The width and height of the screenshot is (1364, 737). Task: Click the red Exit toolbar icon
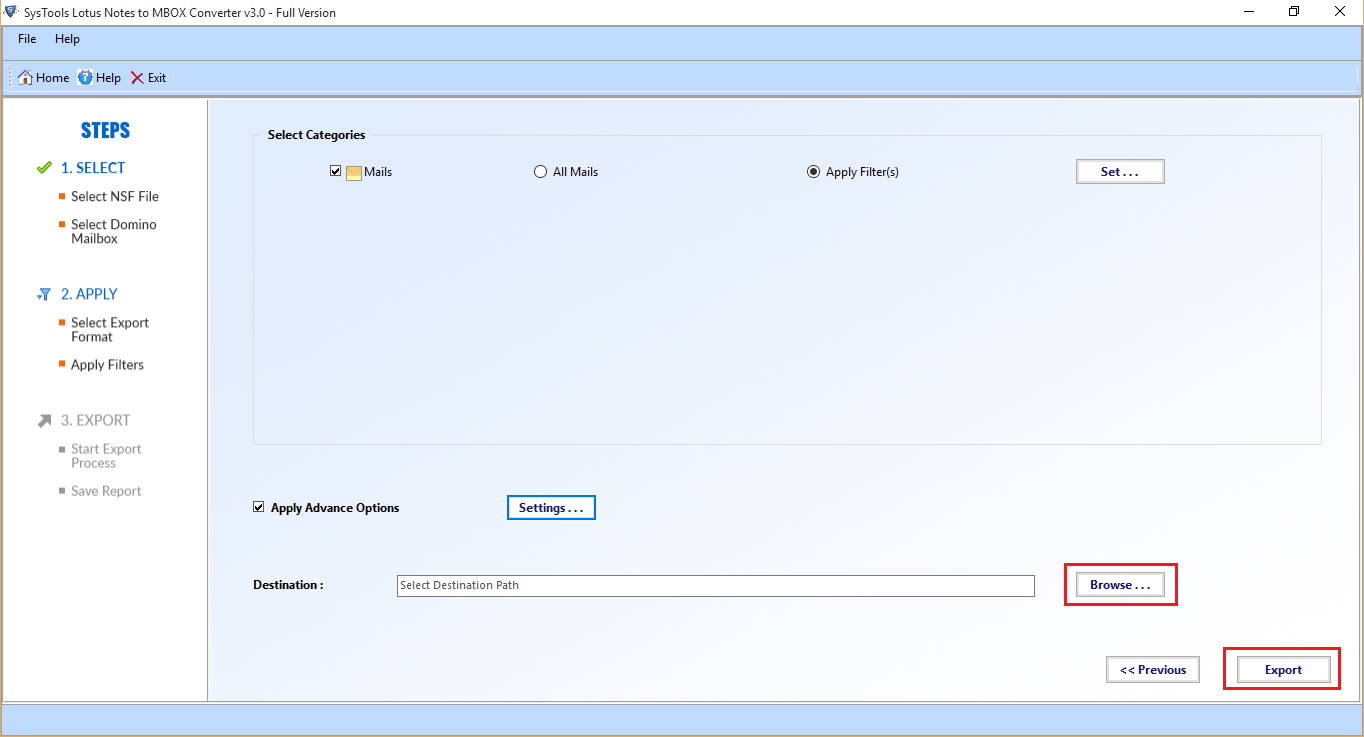[137, 77]
